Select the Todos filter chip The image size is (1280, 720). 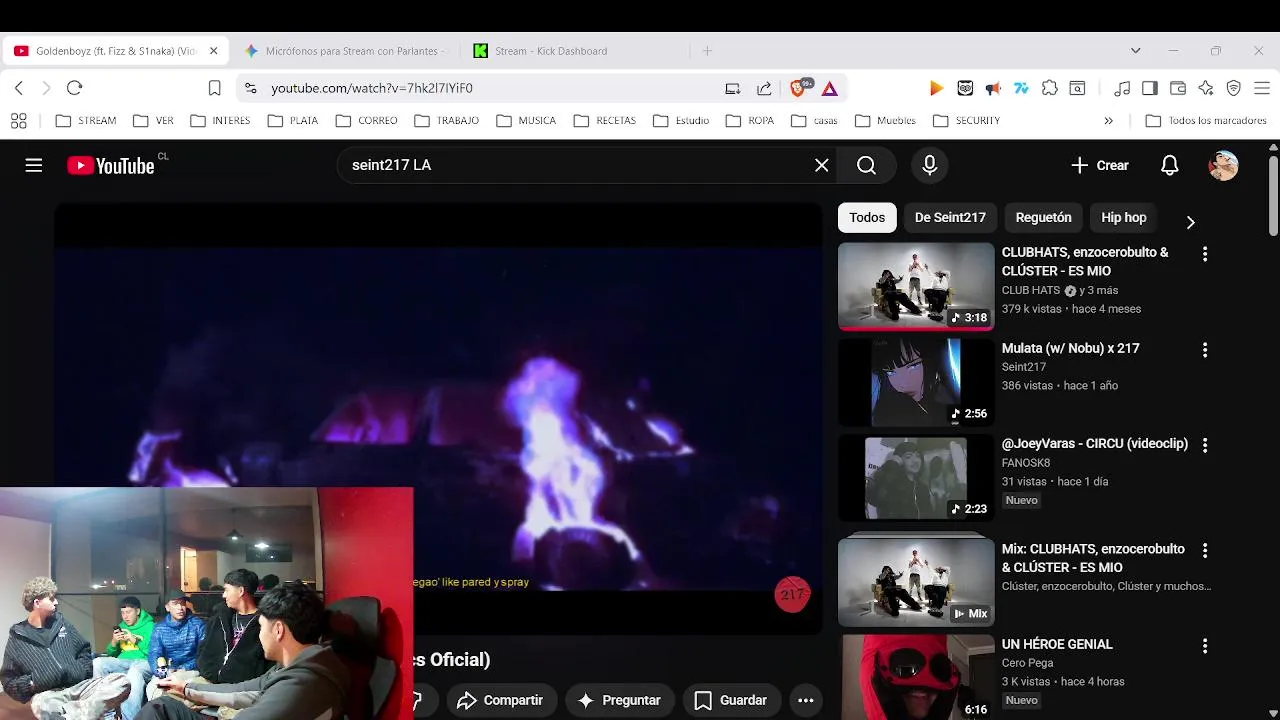[867, 217]
